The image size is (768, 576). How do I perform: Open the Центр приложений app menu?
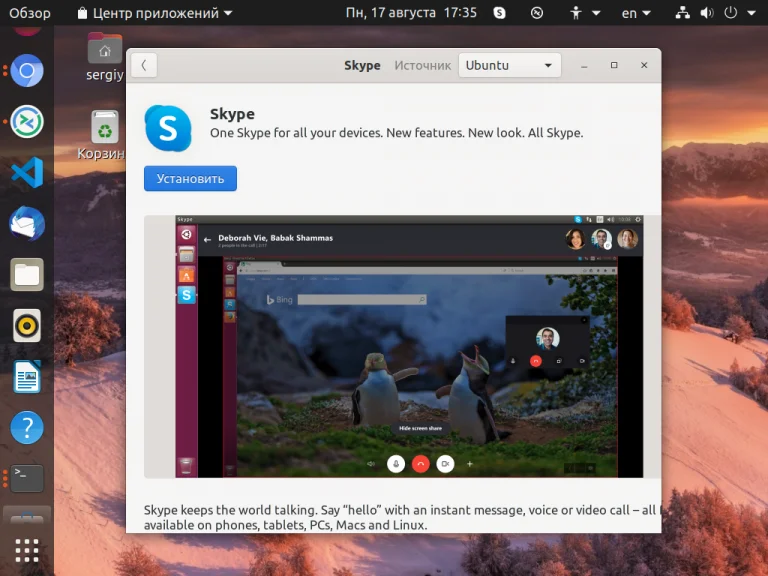click(x=155, y=13)
